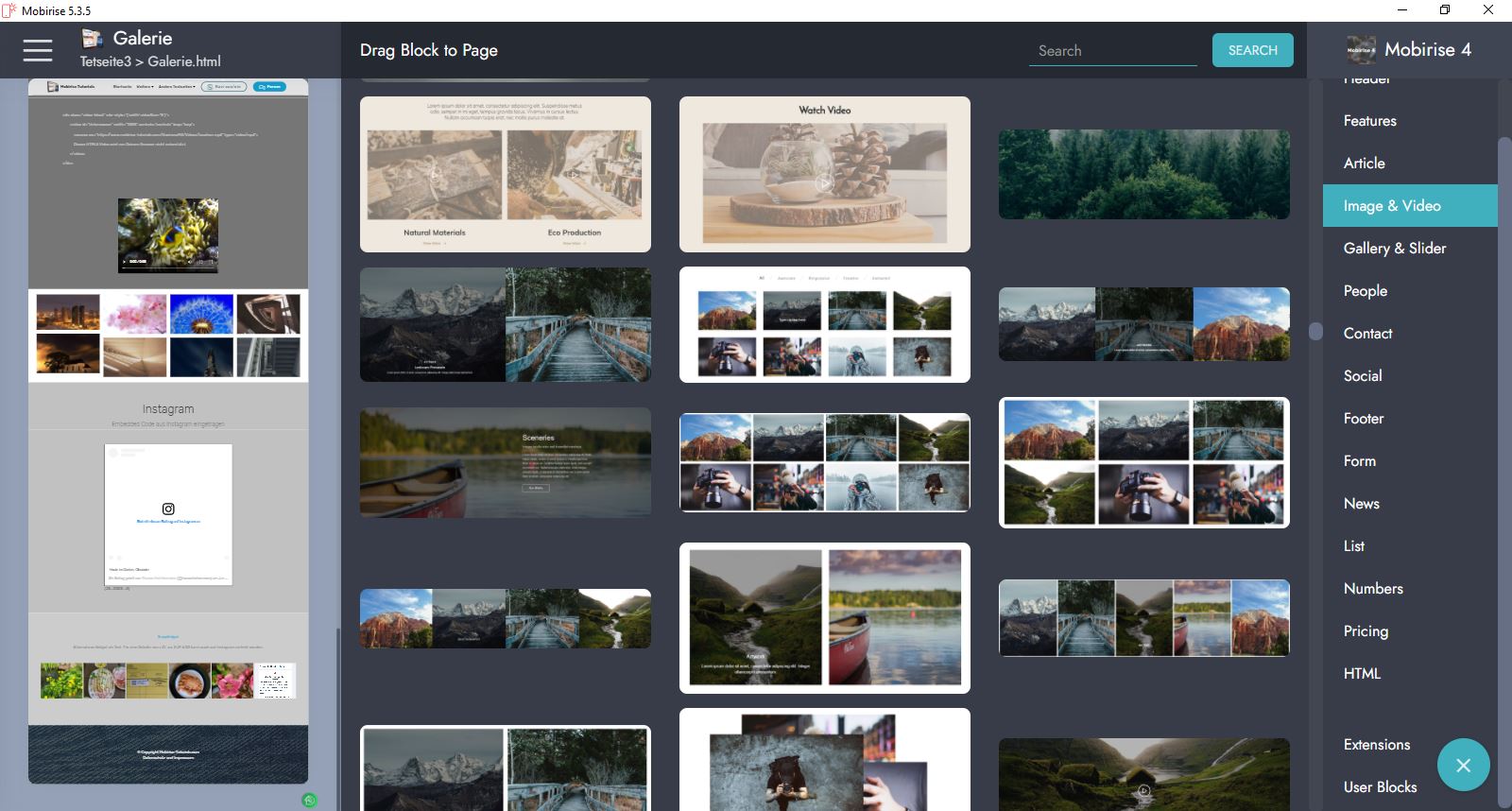Open the Features block category
The width and height of the screenshot is (1512, 811).
1369,121
